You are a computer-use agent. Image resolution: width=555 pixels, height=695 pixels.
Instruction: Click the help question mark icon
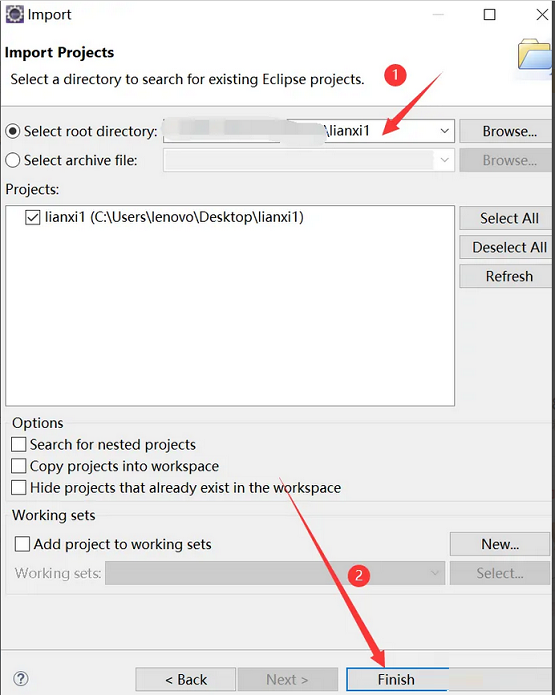pos(21,678)
